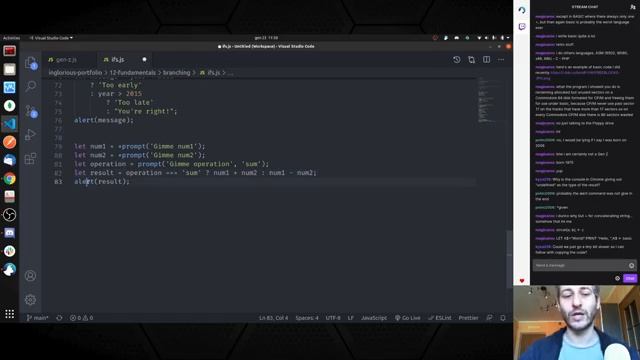Click the timeline history icon in the editor toolbar
Screen dimensions: 640x360
[457, 60]
